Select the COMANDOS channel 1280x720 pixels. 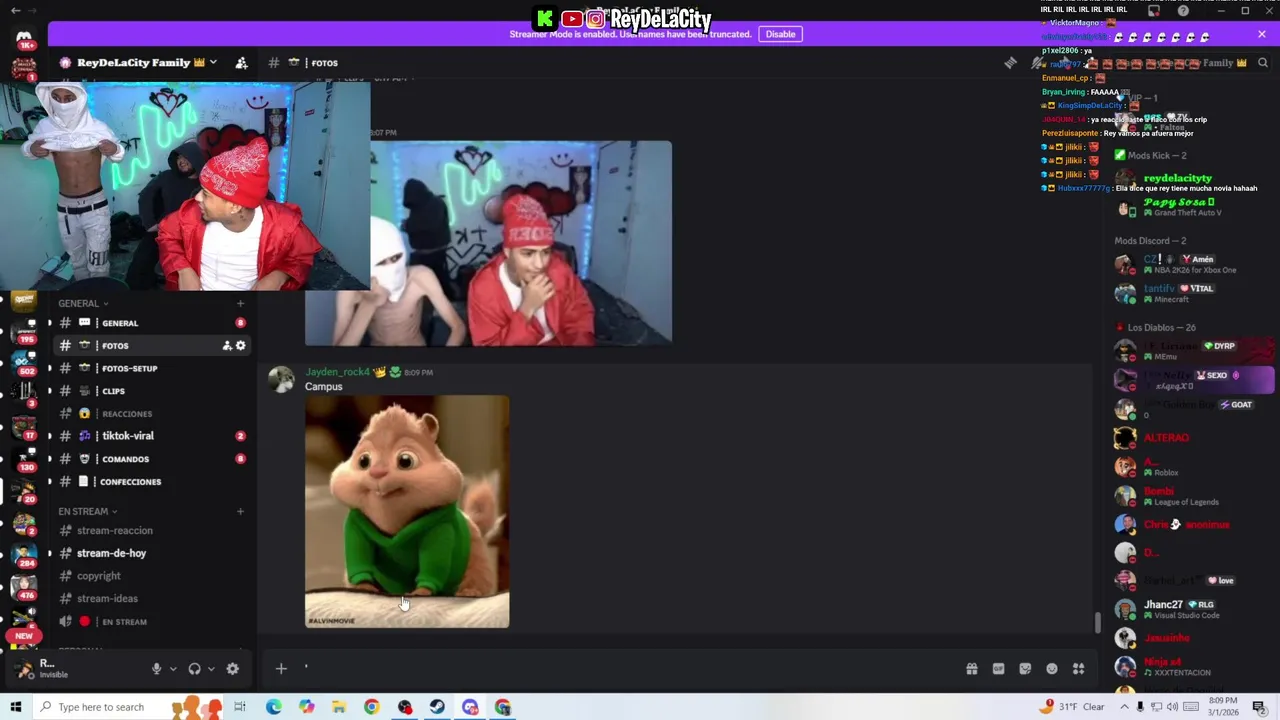point(150,459)
